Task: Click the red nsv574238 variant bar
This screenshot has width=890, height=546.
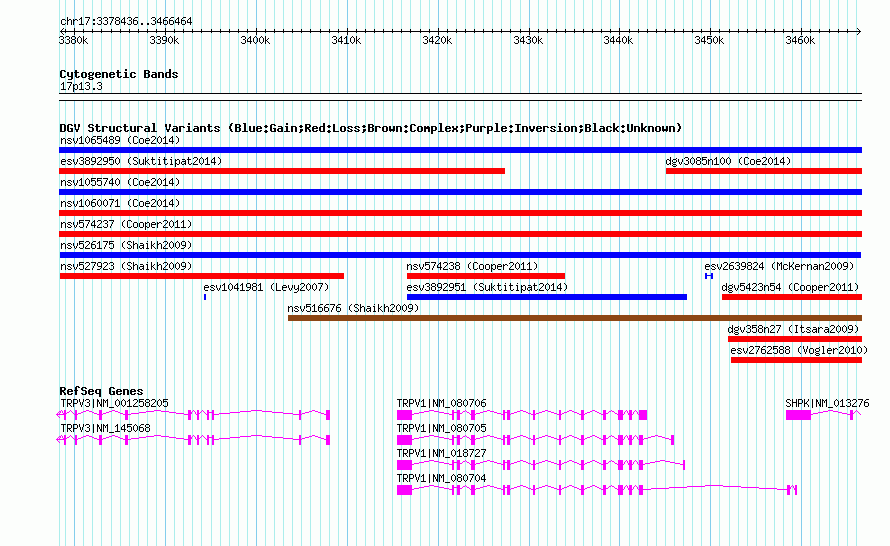Action: coord(486,276)
